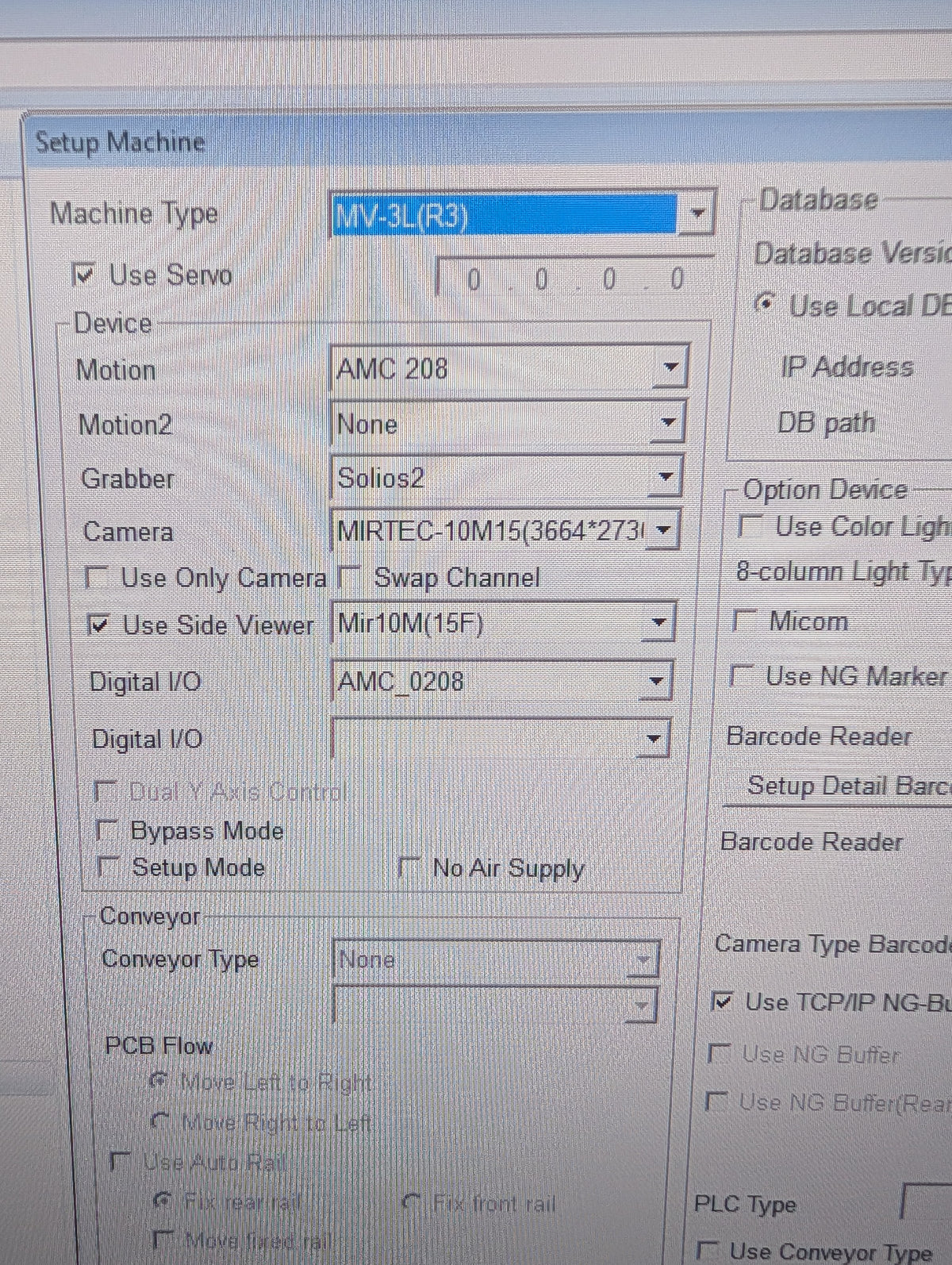Toggle the Use NG Buffer(Rear) checkbox

point(716,1102)
